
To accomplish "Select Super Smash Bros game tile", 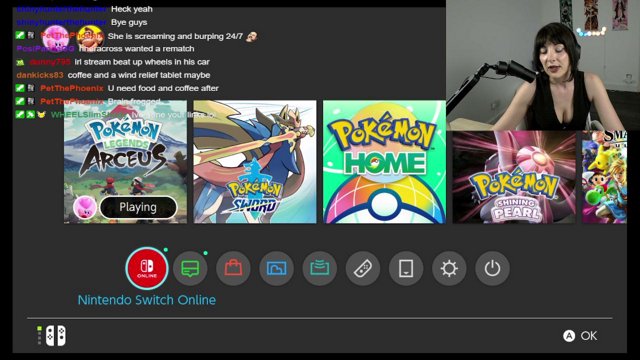I will [x=604, y=177].
